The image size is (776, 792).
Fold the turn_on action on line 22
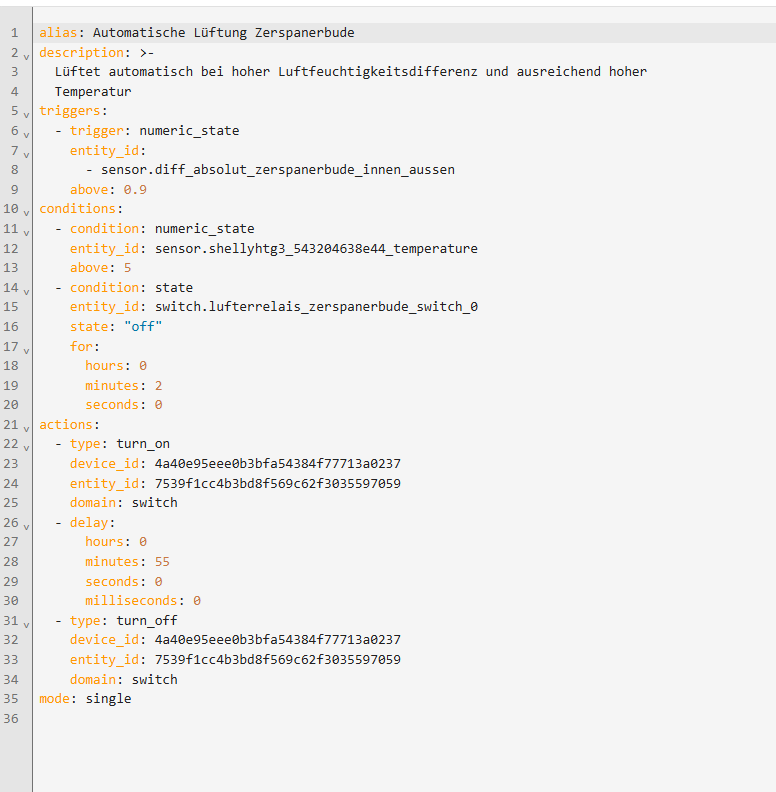pyautogui.click(x=26, y=446)
